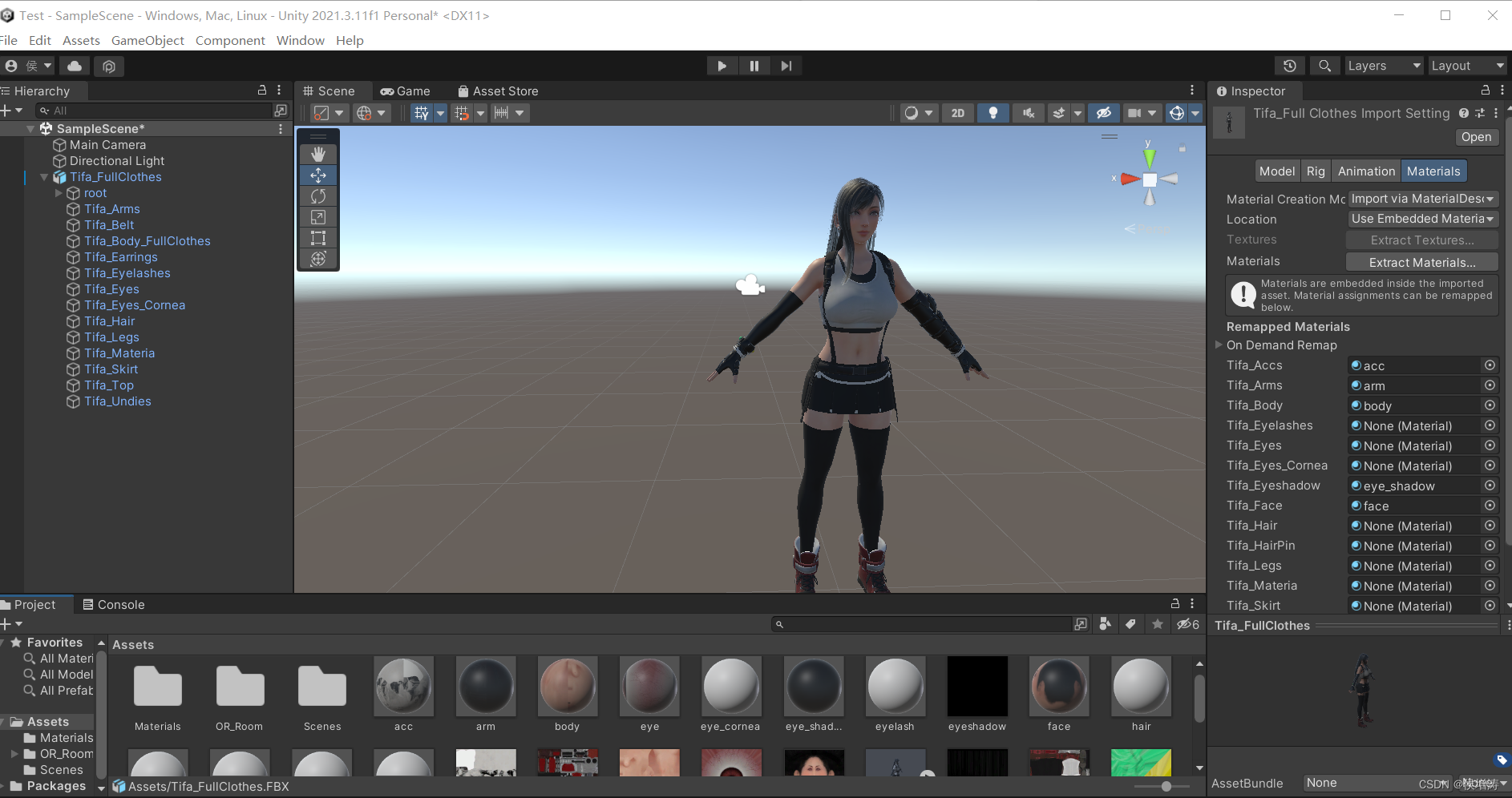Select the Hand view tool
Screen dimensions: 1512x798
[x=318, y=154]
